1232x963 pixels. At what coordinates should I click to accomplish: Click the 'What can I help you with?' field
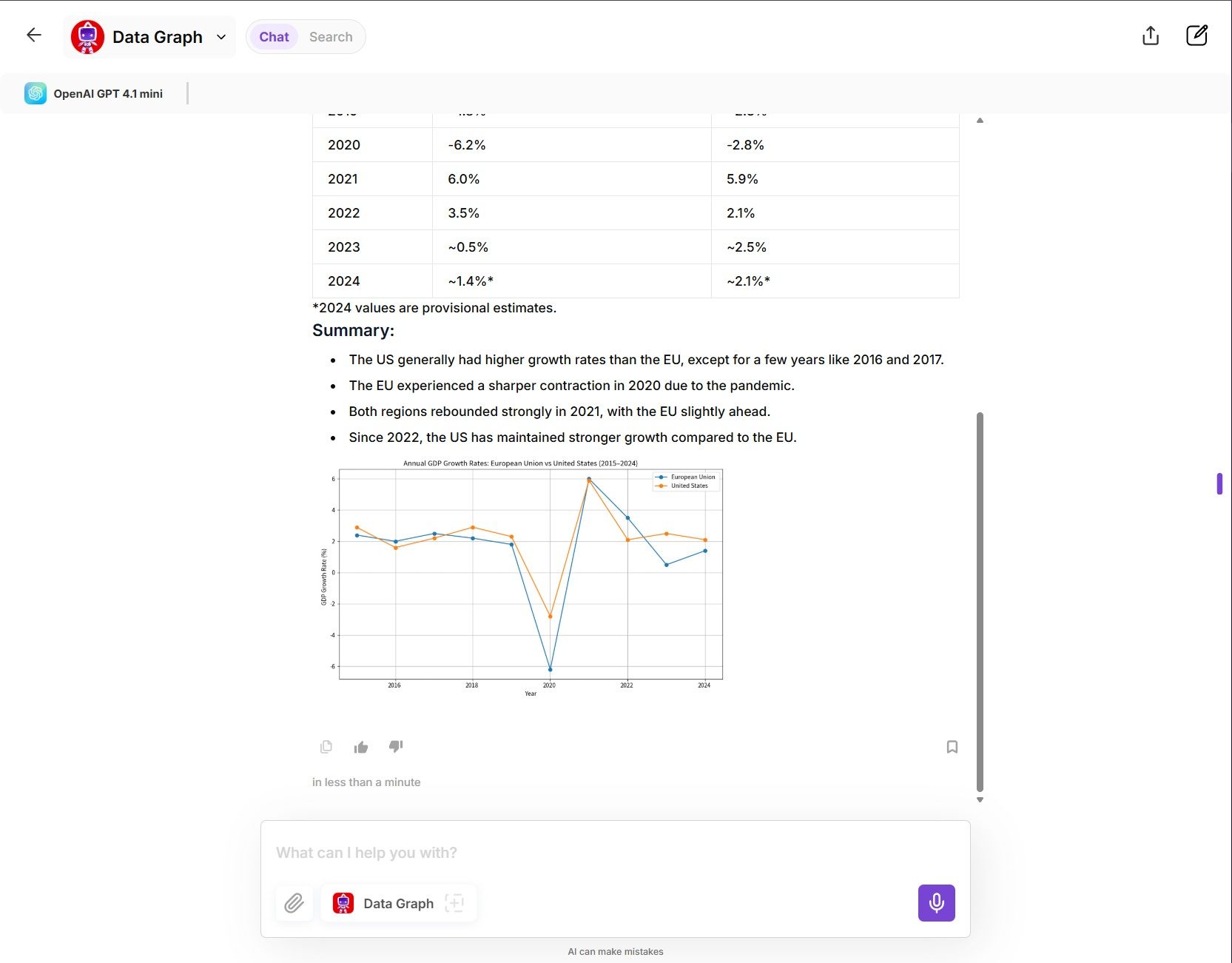tap(615, 853)
